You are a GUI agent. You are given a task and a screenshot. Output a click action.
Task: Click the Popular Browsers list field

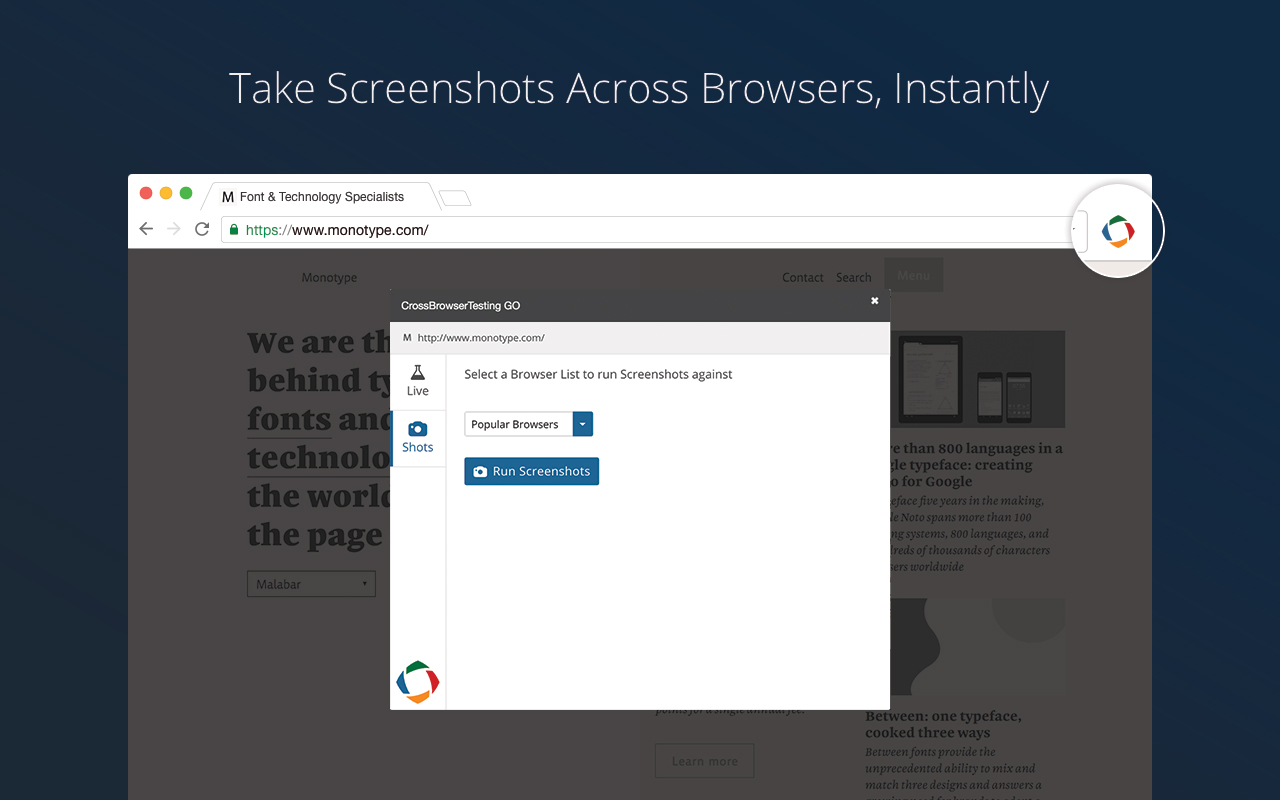pos(519,424)
